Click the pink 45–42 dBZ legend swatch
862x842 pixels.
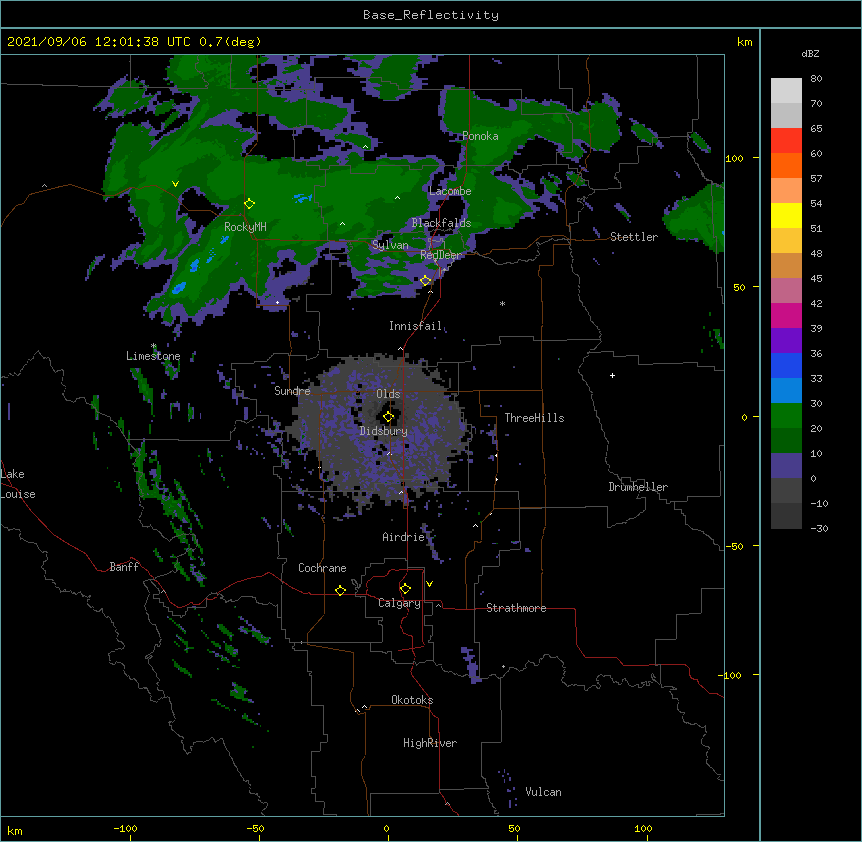786,291
